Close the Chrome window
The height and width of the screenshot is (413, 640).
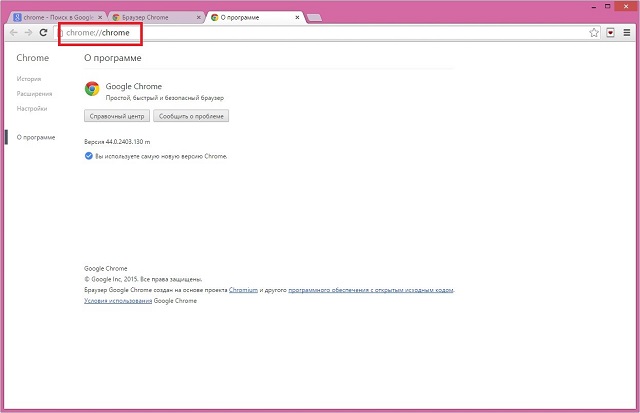click(x=626, y=6)
